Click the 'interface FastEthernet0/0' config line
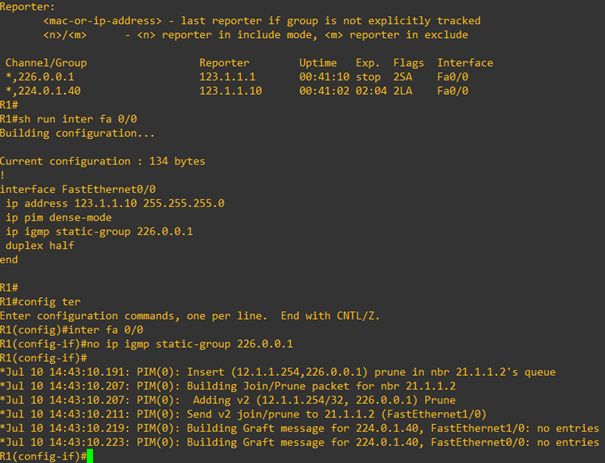 click(78, 189)
